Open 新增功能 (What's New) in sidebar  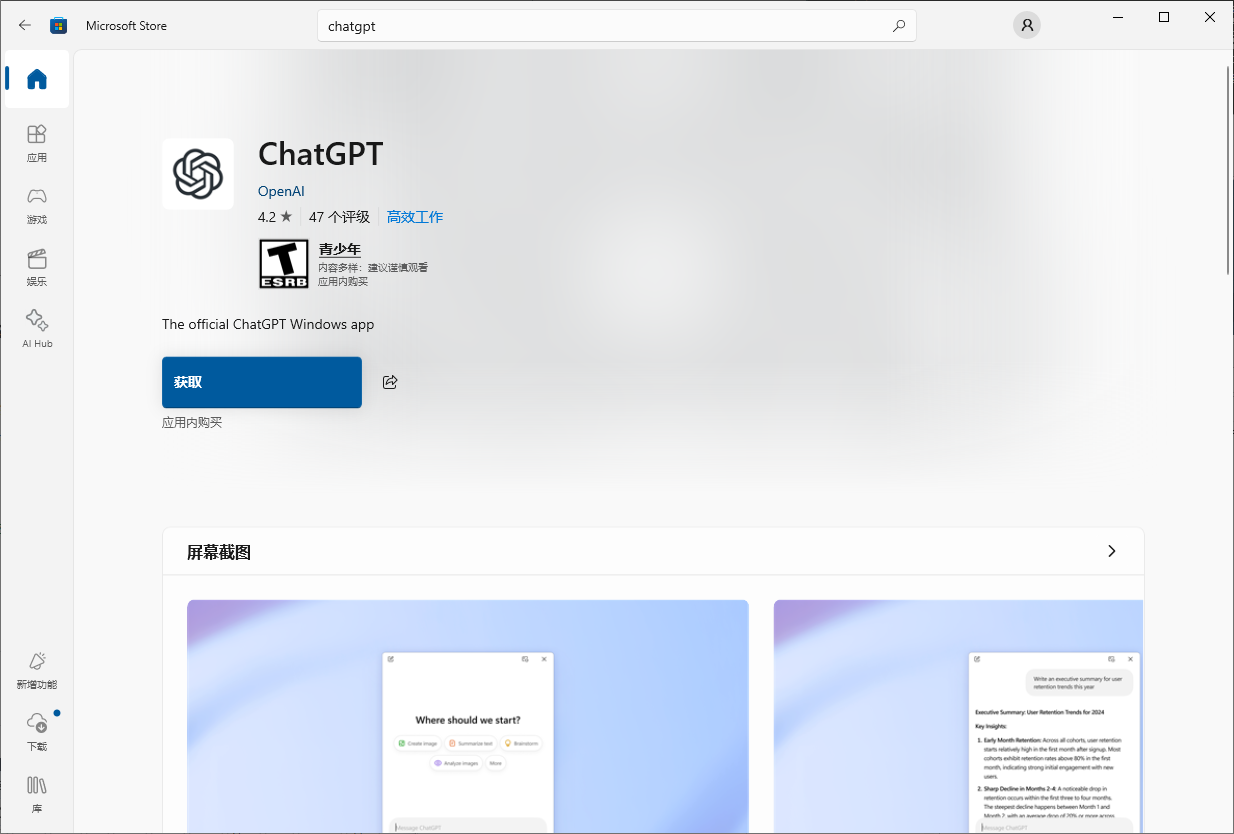[37, 670]
